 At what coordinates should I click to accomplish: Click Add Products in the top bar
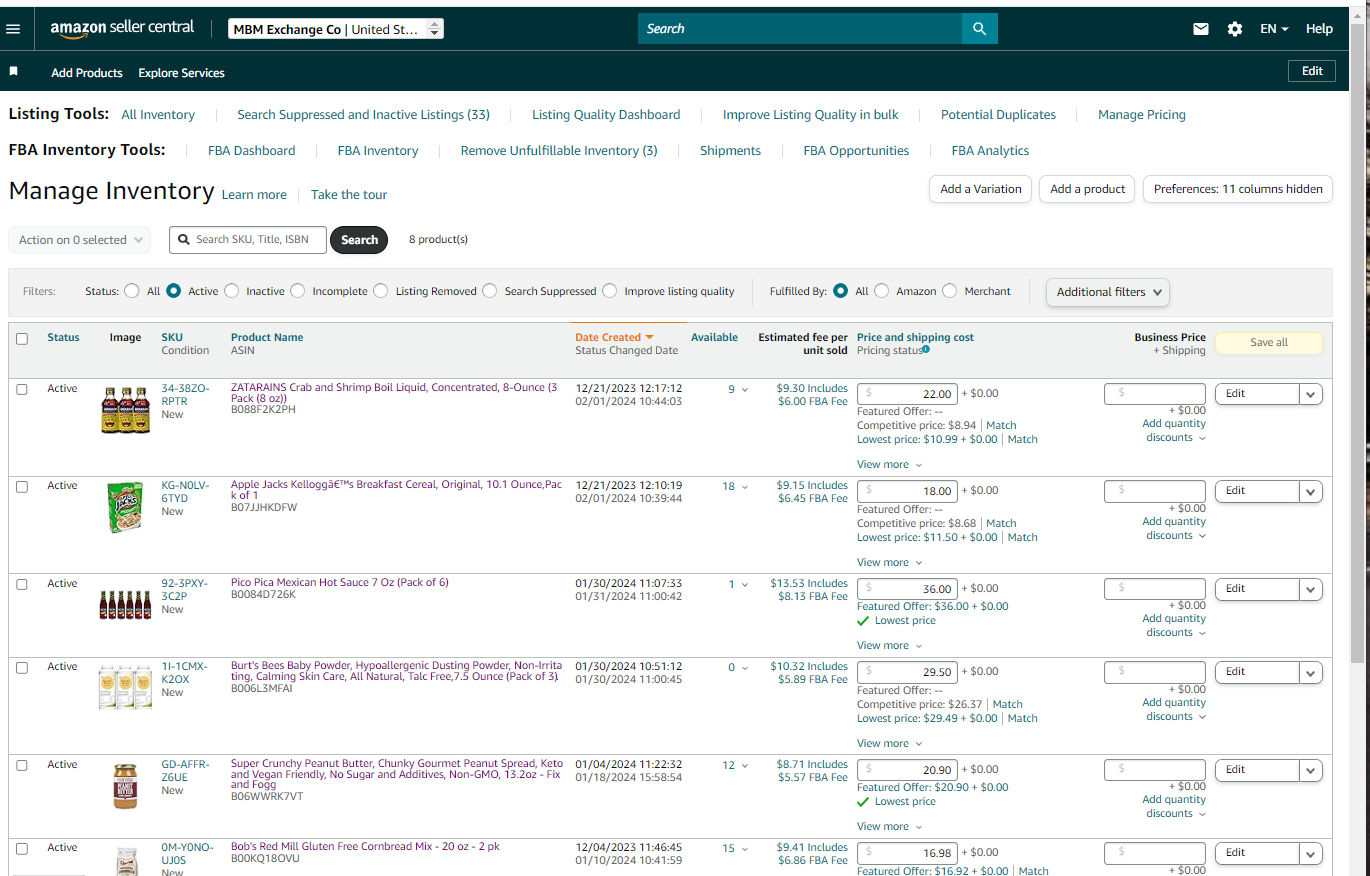point(87,73)
